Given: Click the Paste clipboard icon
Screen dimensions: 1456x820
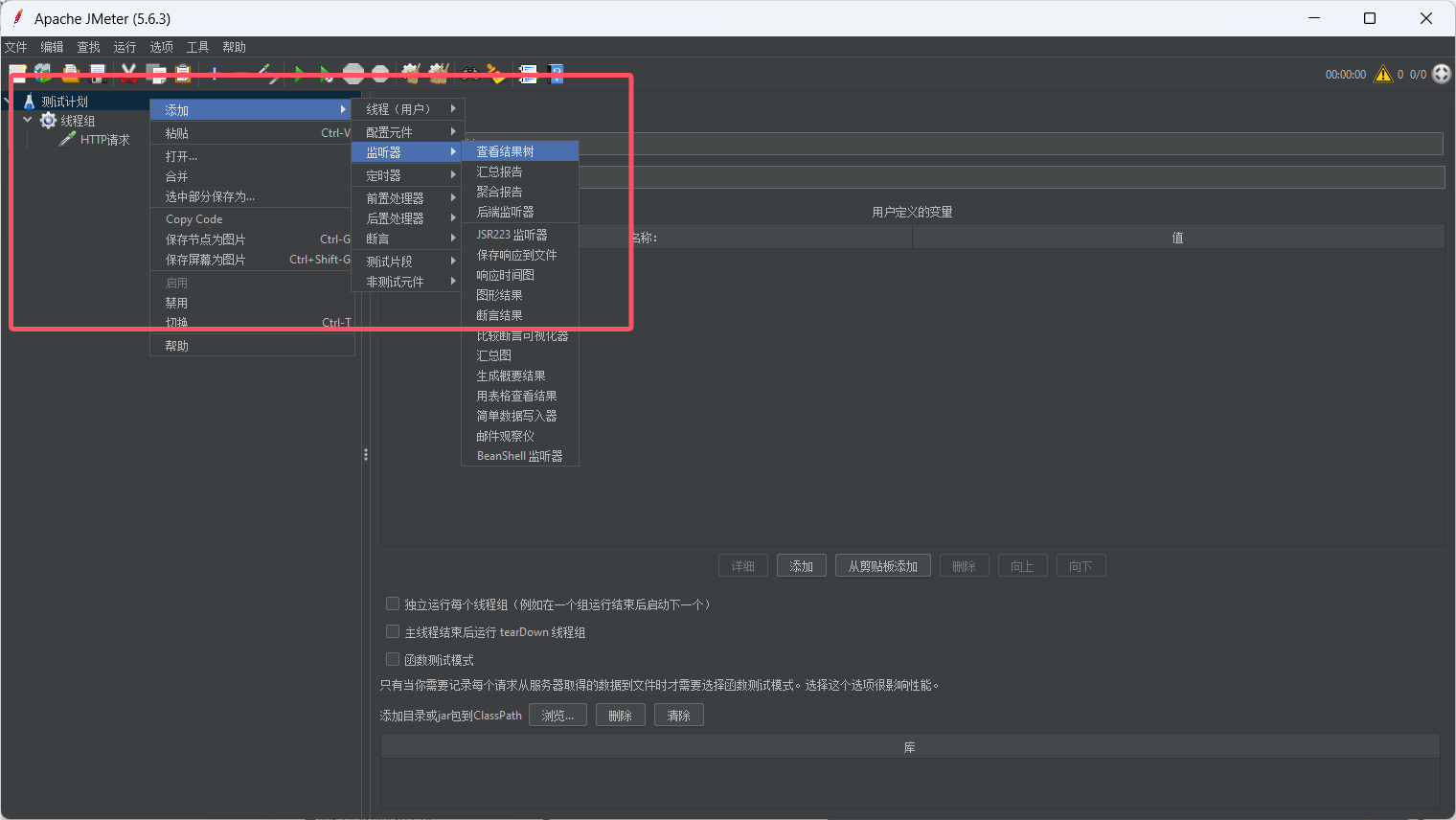Looking at the screenshot, I should coord(182,74).
